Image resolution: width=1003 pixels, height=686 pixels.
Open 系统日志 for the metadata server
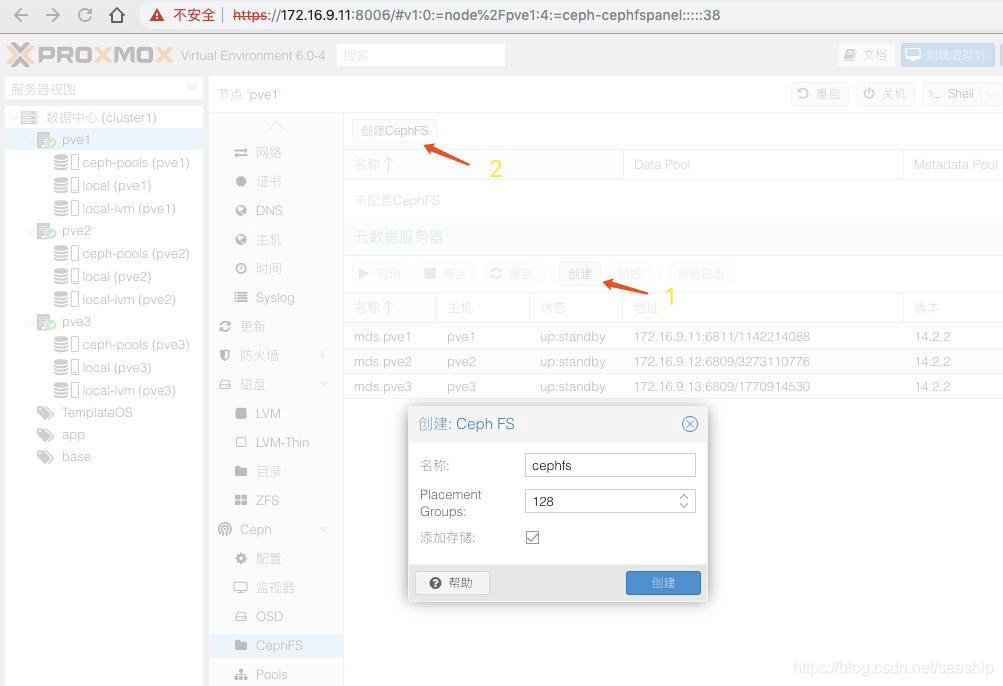[700, 274]
